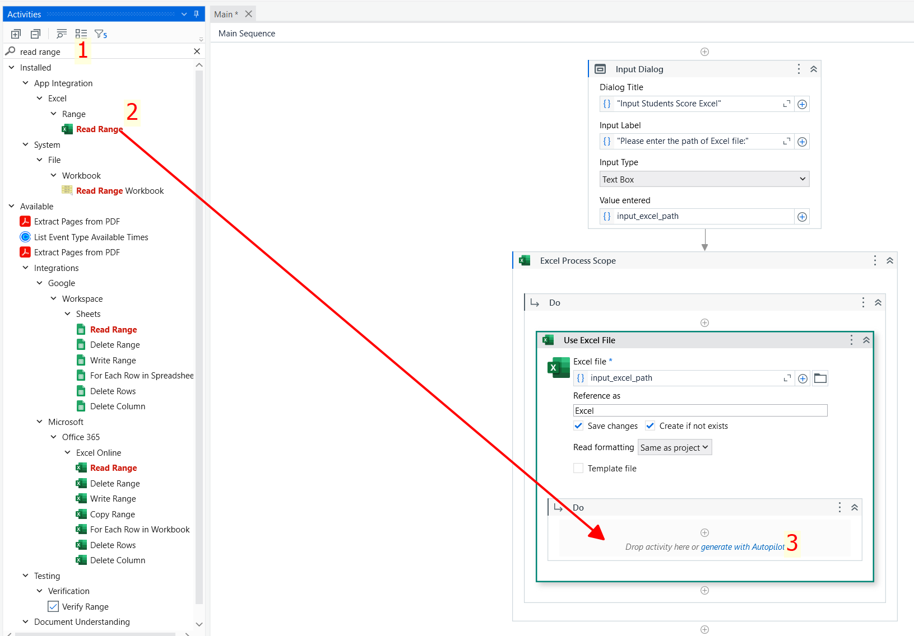Switch to the Main tab
This screenshot has width=914, height=636.
click(226, 14)
